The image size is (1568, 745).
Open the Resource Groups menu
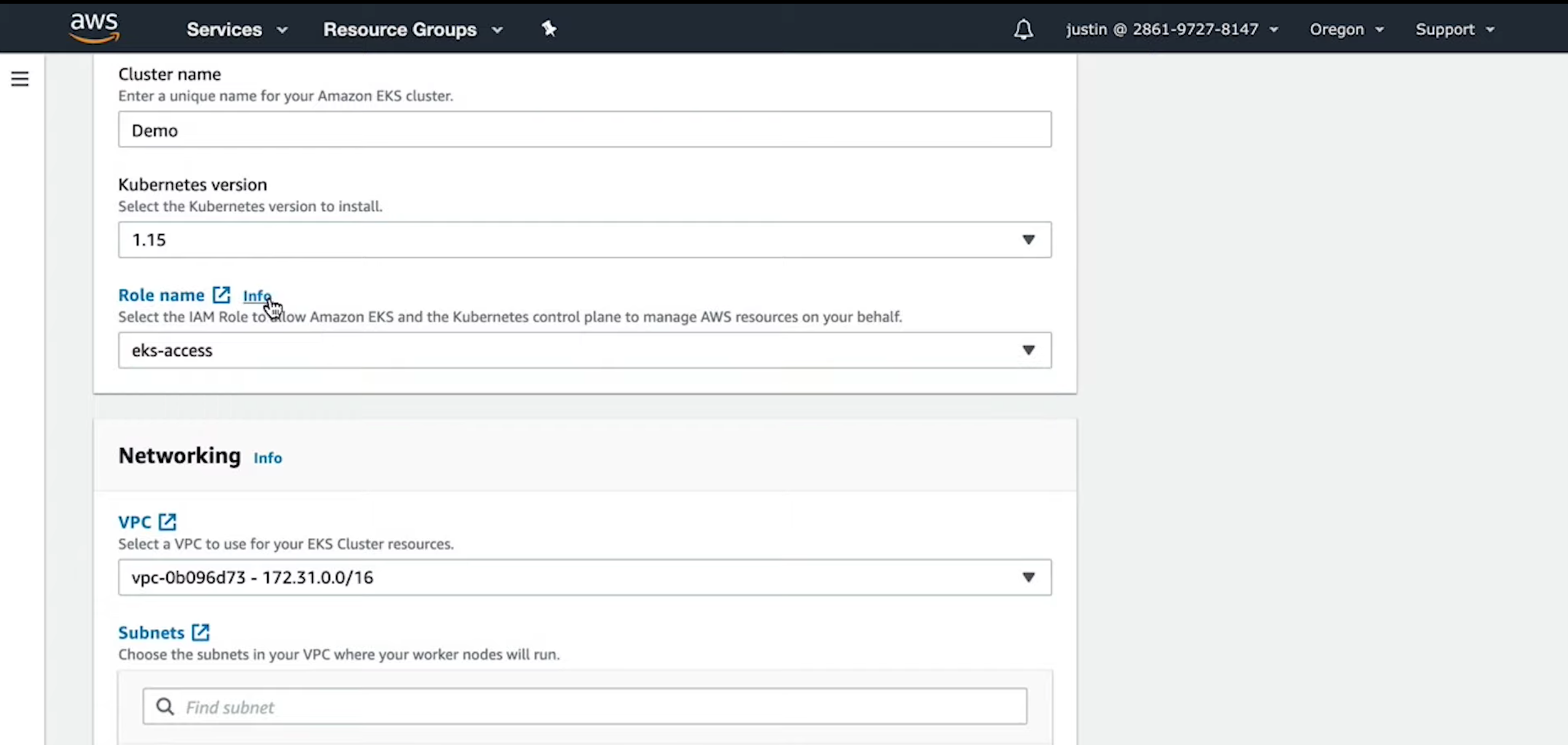[x=412, y=30]
